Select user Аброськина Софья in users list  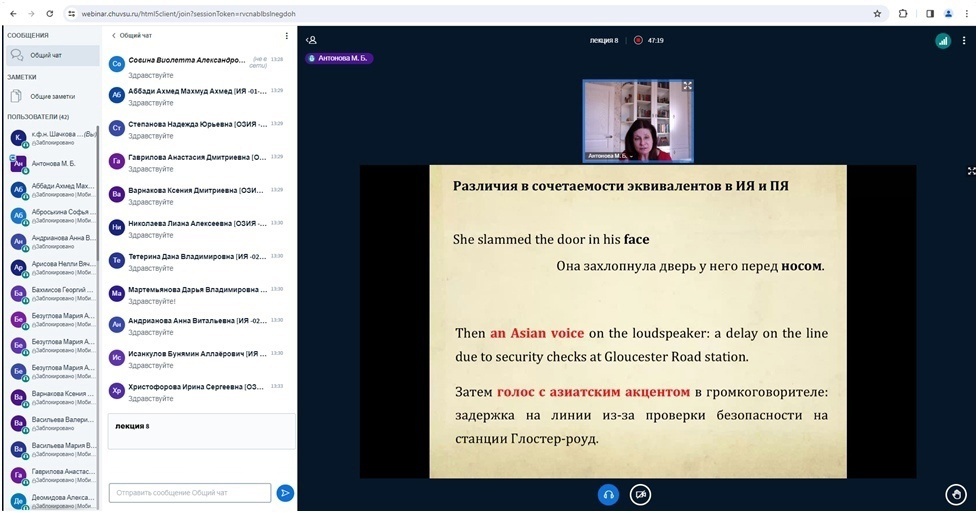52,216
